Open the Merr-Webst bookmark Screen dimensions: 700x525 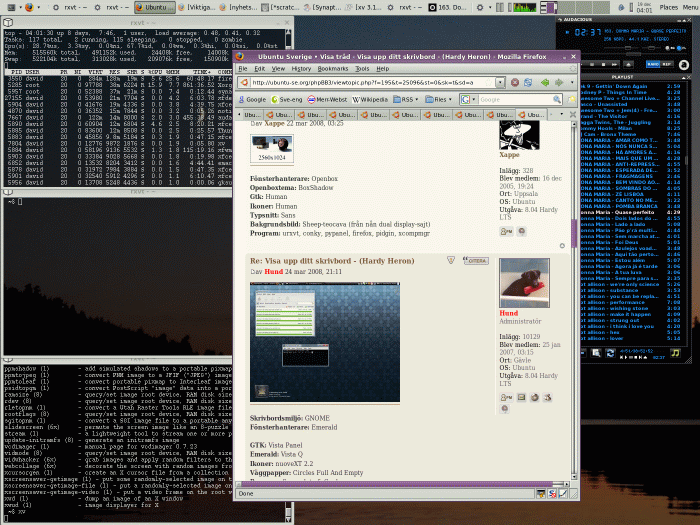[327, 100]
